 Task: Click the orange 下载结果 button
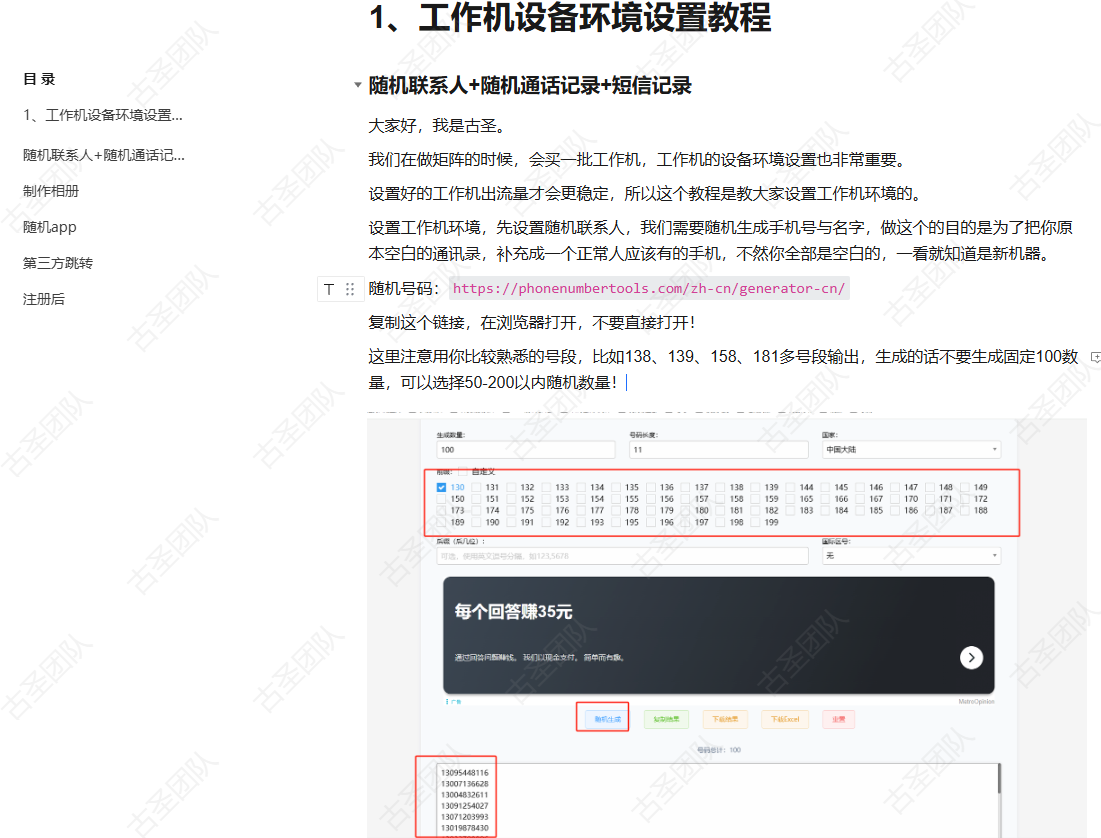tap(725, 719)
